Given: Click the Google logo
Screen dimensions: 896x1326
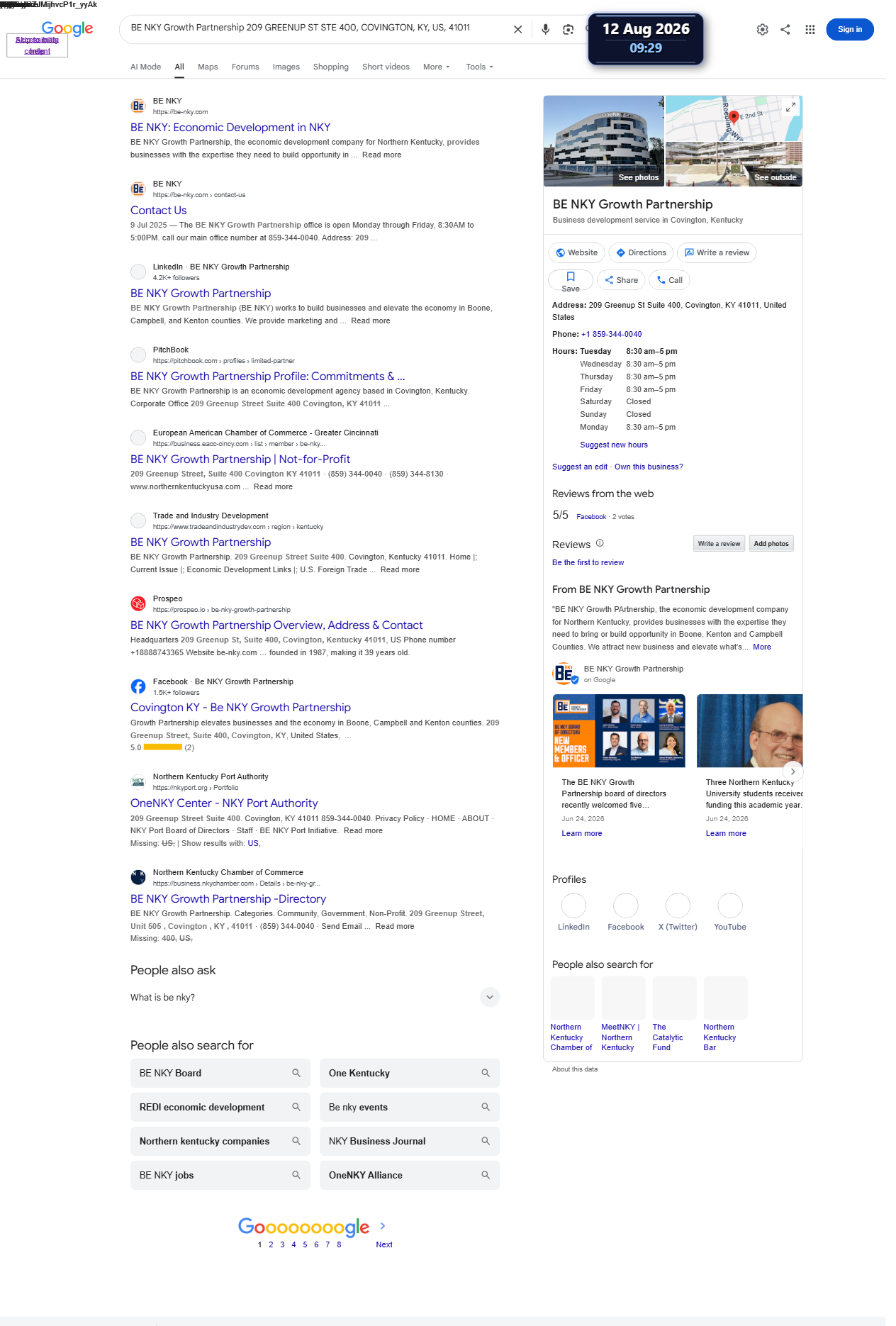Looking at the screenshot, I should [x=67, y=28].
